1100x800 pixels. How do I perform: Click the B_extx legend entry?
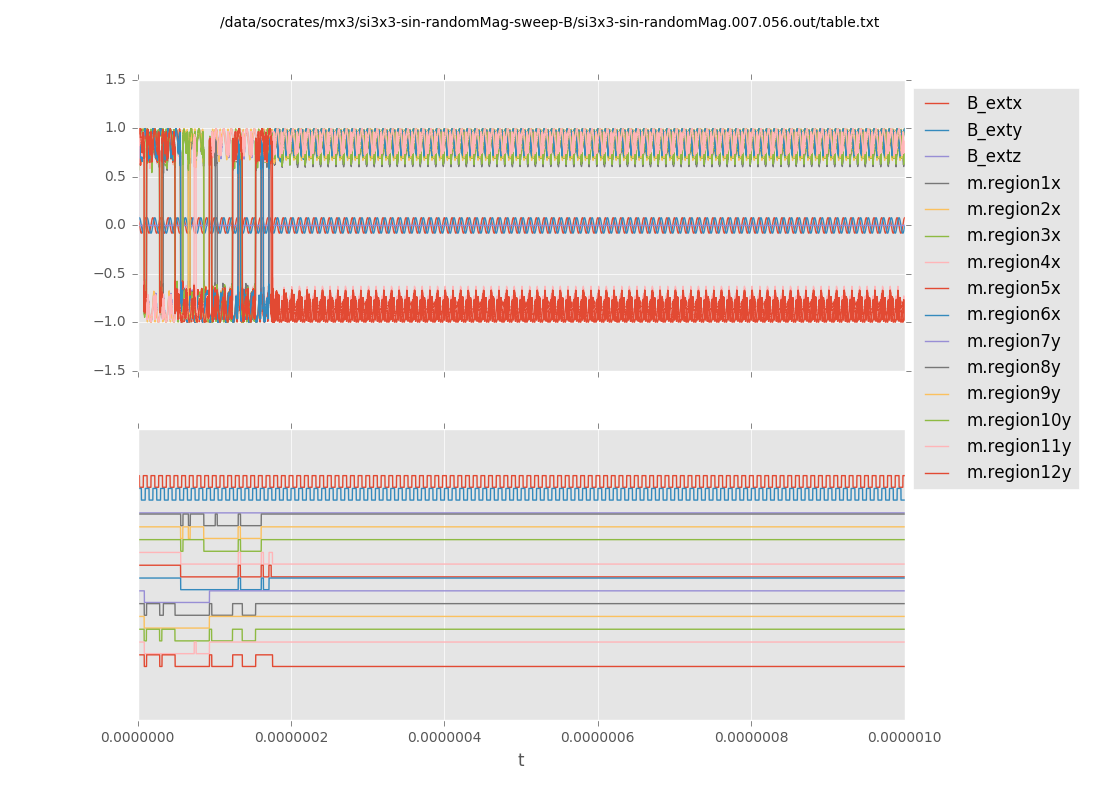click(x=993, y=103)
